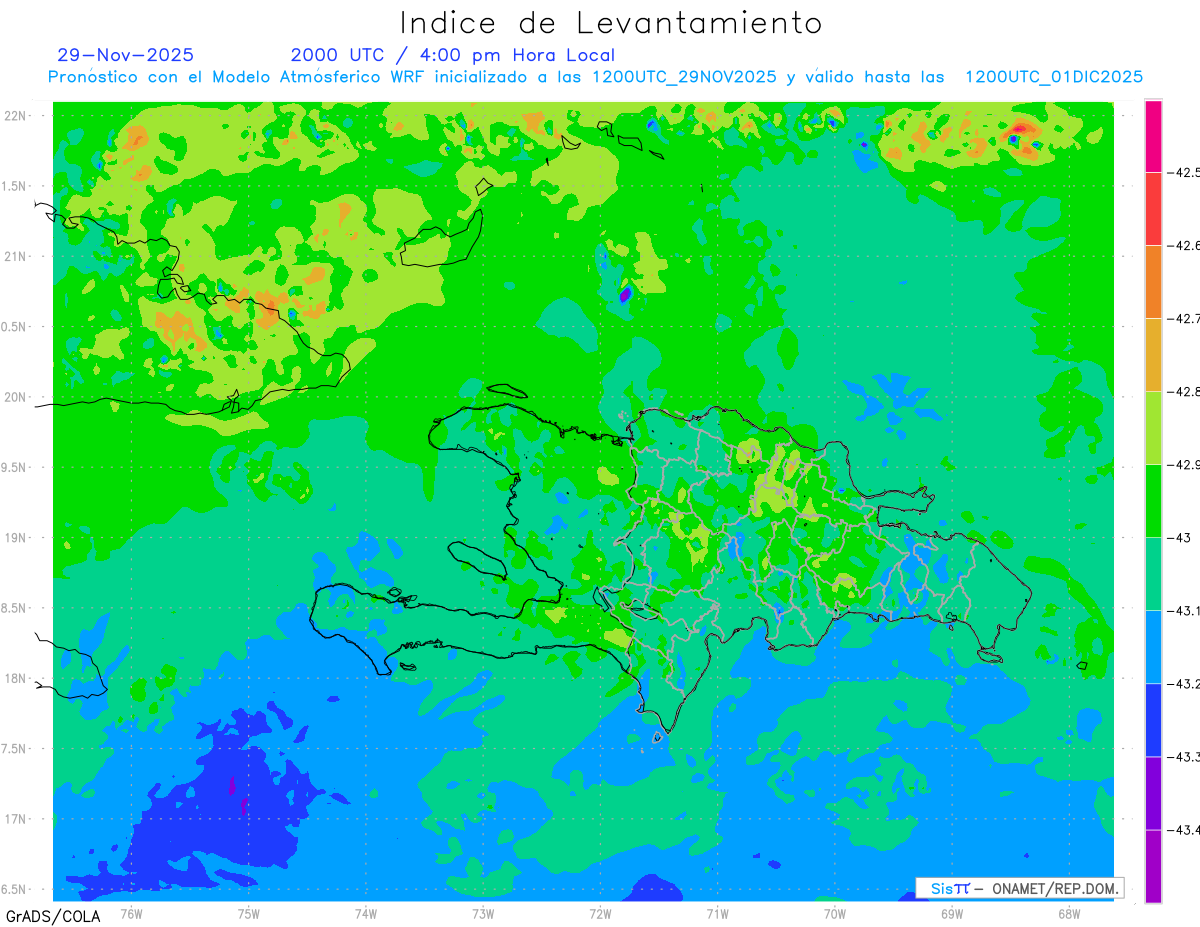Pick the lime swatch between -42.8 and -42.9
Image resolution: width=1200 pixels, height=927 pixels.
coord(1153,428)
